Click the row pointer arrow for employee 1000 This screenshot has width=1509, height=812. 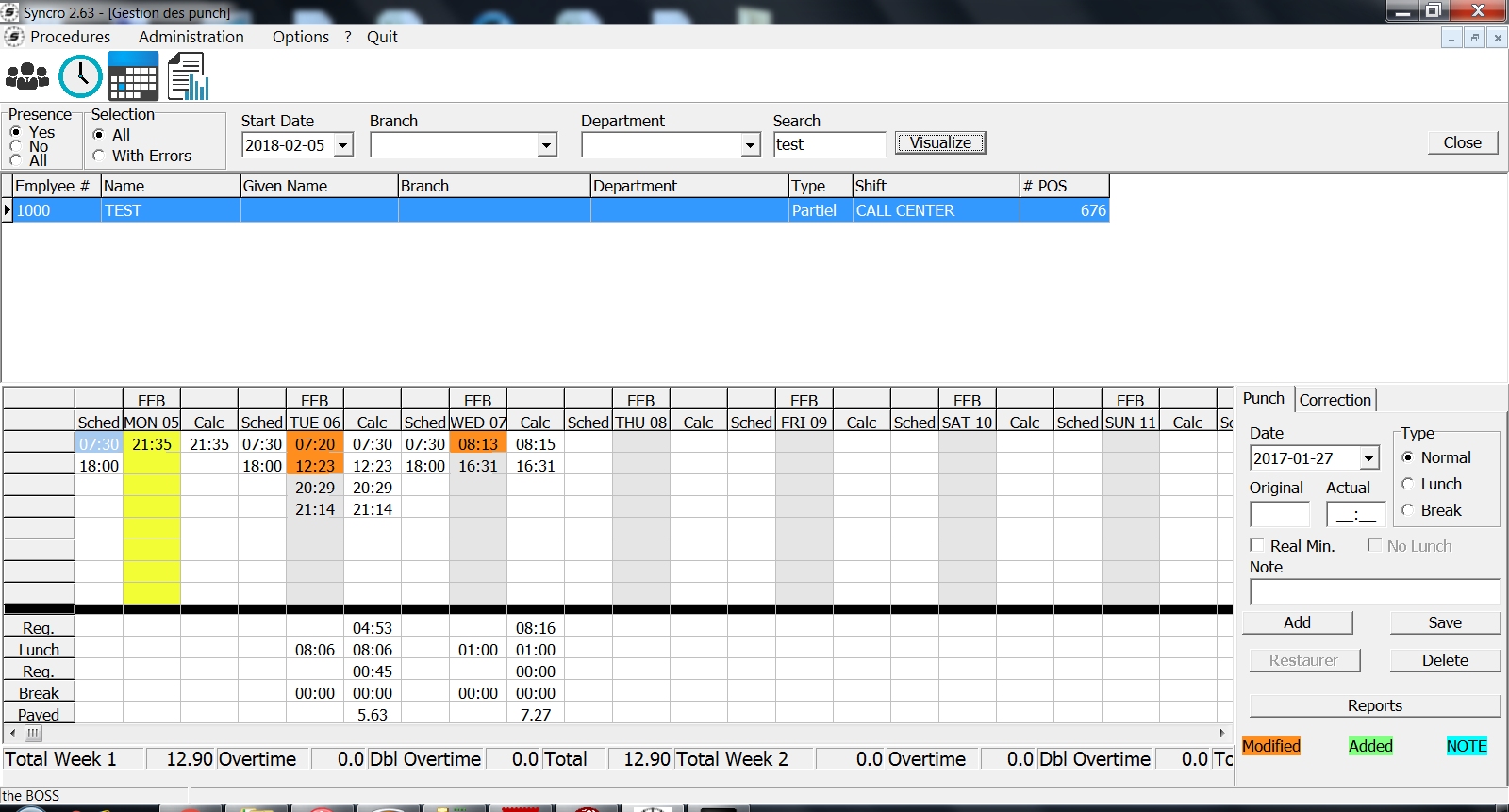coord(8,210)
